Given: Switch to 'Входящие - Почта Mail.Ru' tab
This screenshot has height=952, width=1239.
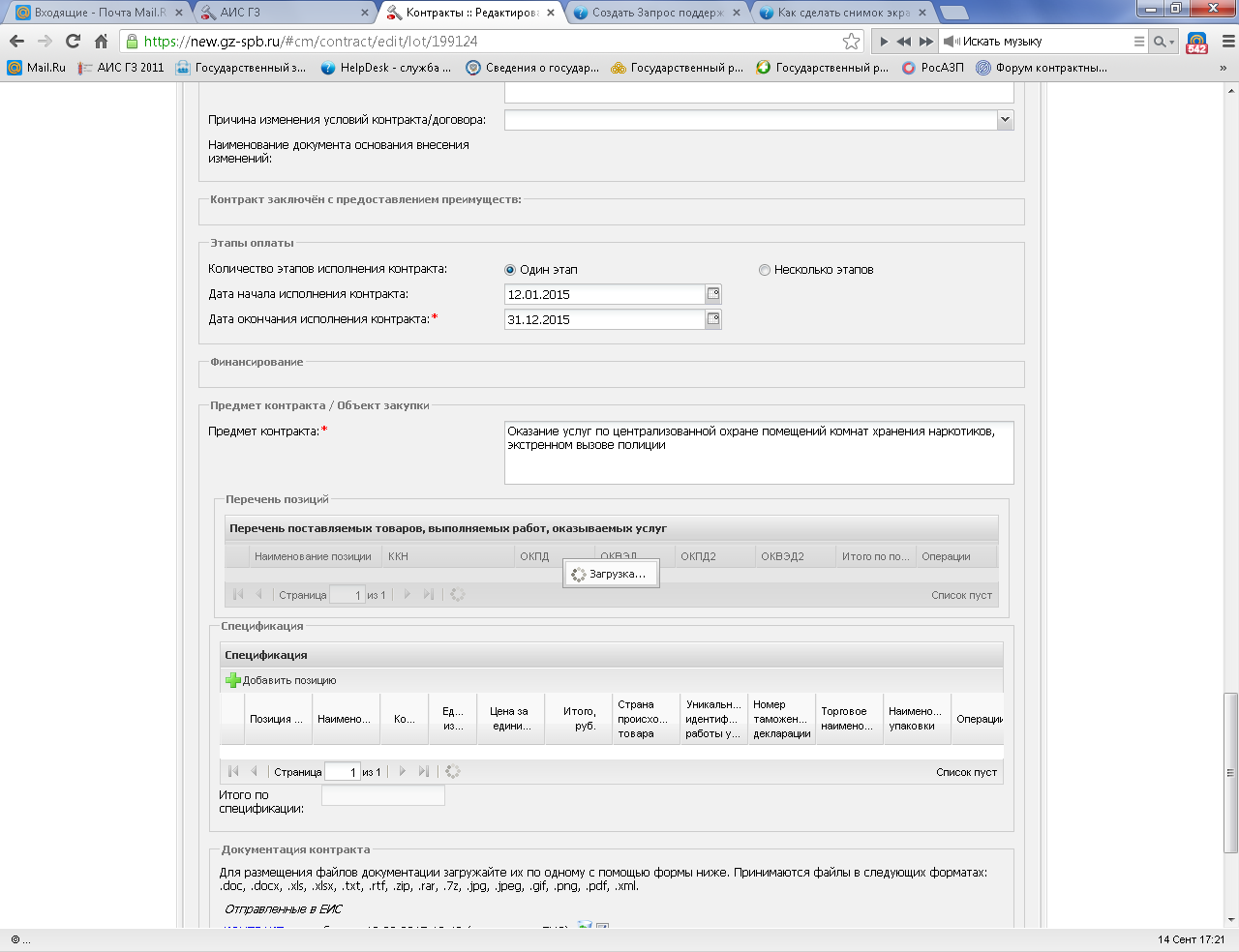Looking at the screenshot, I should click(x=97, y=13).
